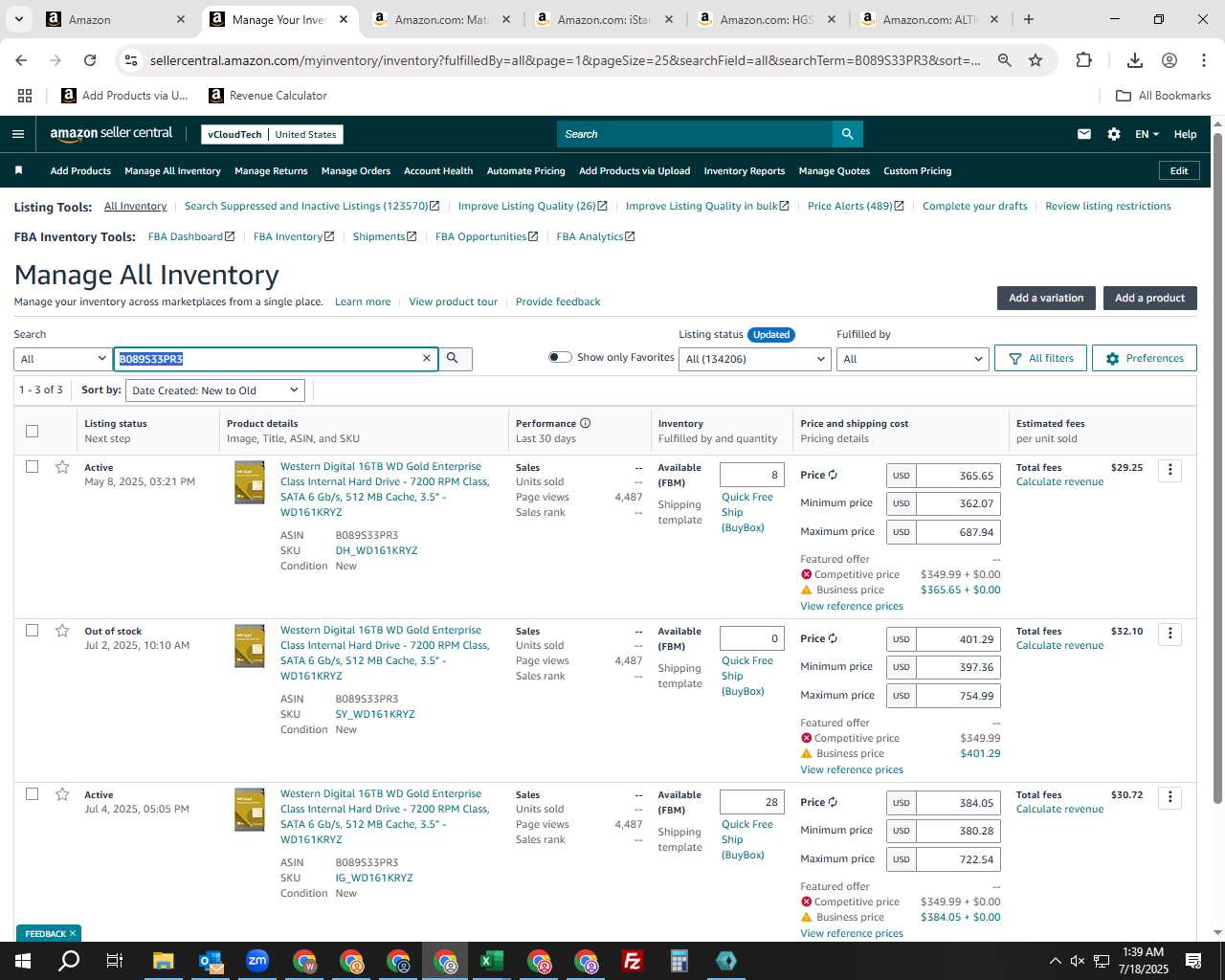The height and width of the screenshot is (980, 1225).
Task: Open the search field type dropdown set to All
Action: click(63, 359)
